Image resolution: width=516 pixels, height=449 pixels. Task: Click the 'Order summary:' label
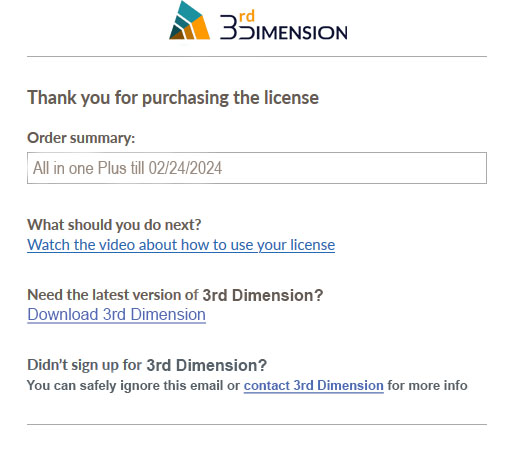(x=81, y=138)
